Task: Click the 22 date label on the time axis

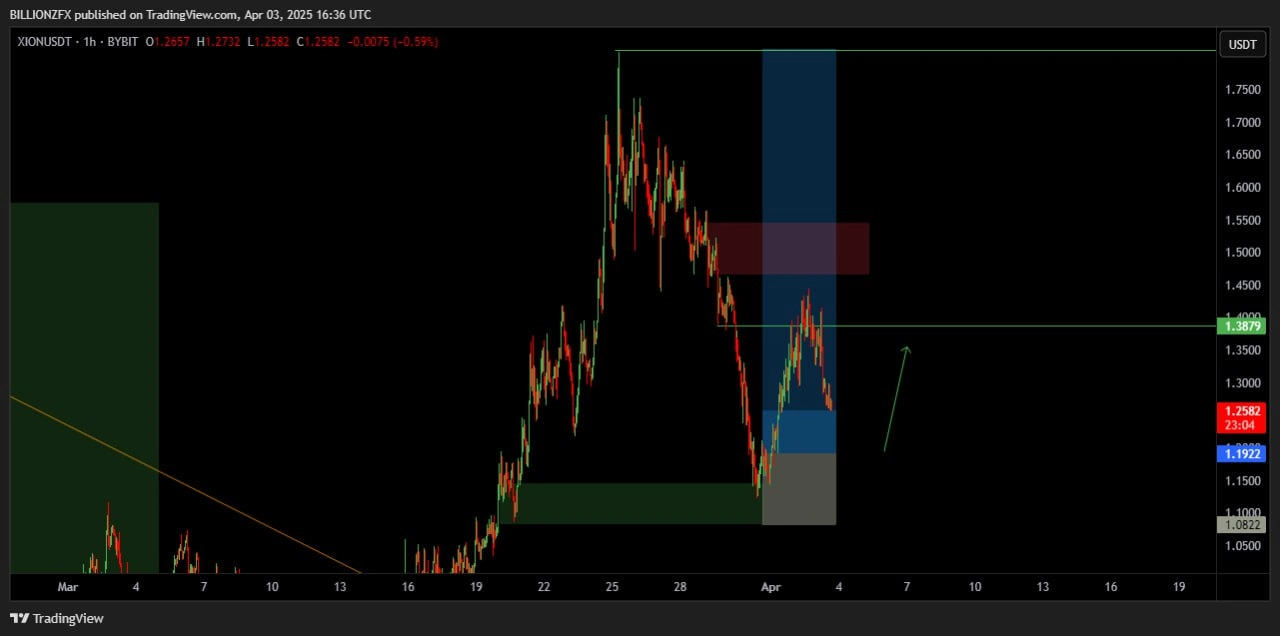Action: tap(544, 587)
